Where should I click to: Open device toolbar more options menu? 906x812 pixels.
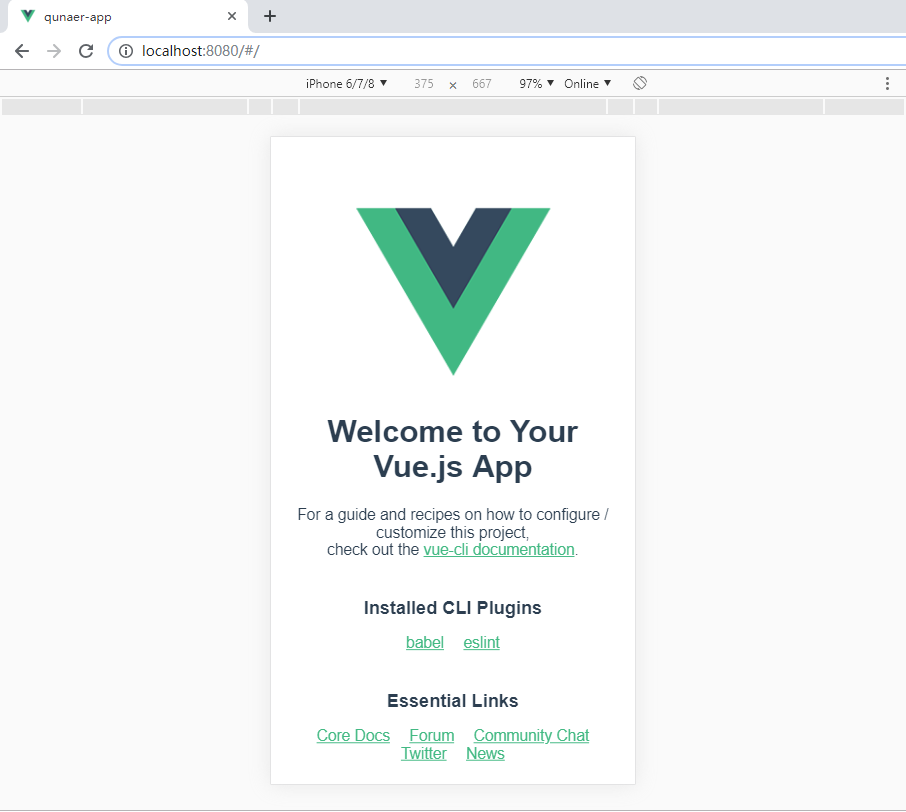(887, 84)
